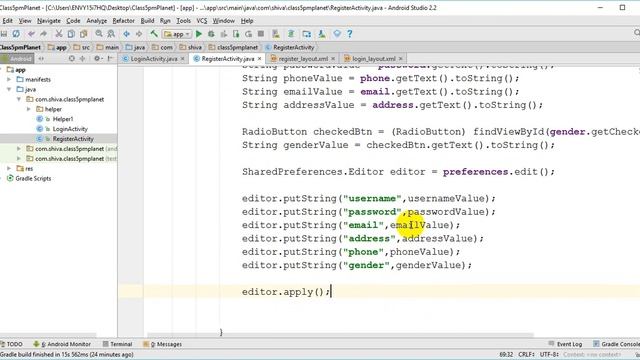Open the TODO tool window
The width and height of the screenshot is (640, 360).
[x=11, y=344]
